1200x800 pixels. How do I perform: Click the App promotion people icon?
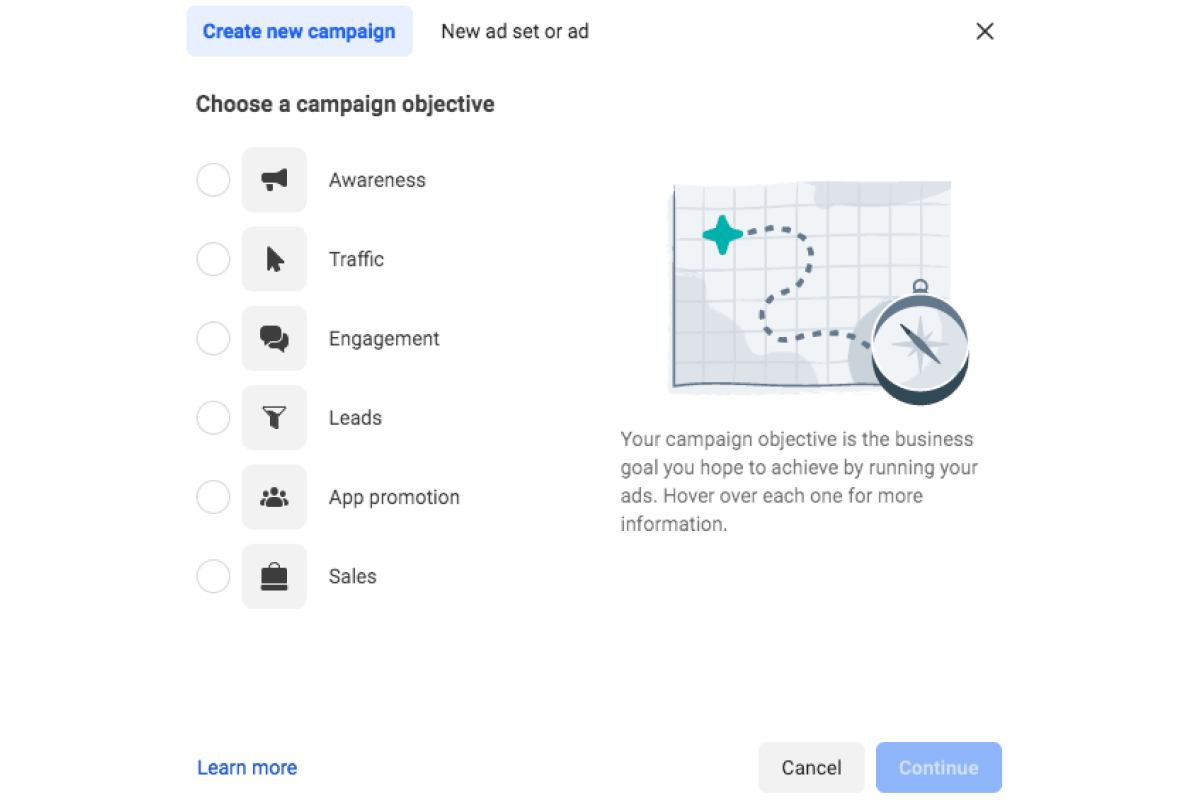click(x=274, y=497)
